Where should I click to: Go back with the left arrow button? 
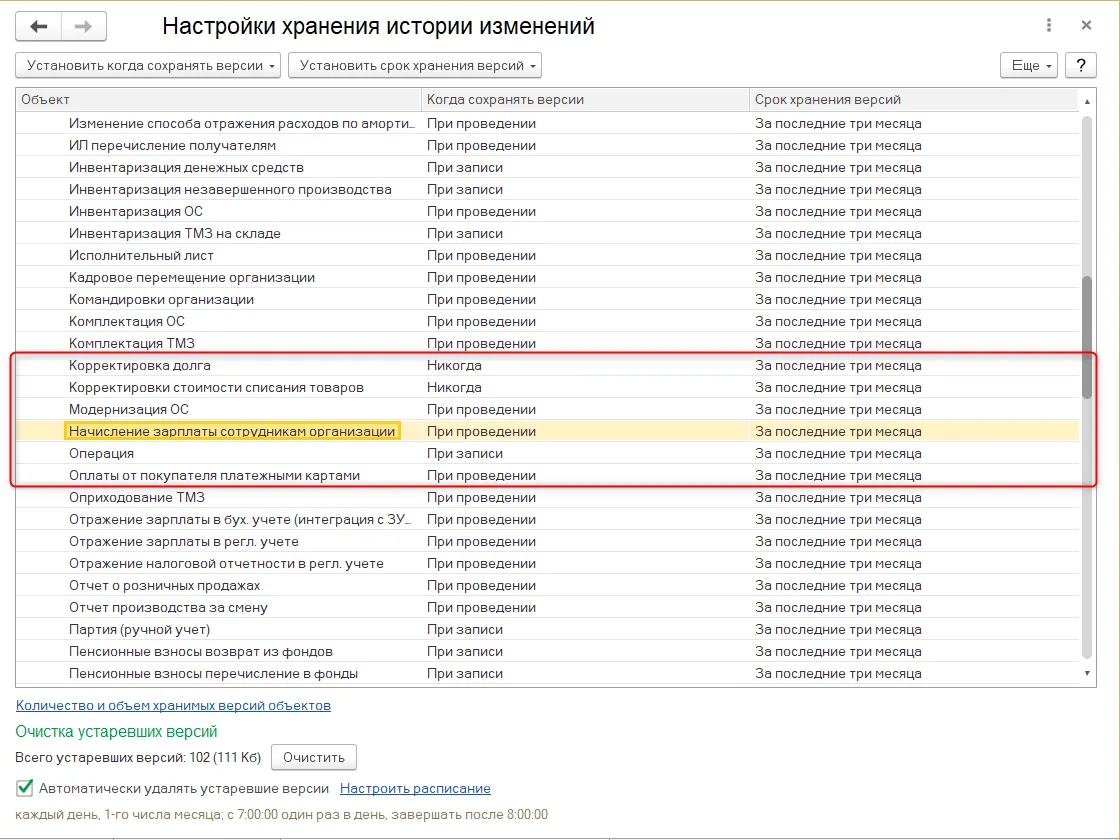tap(39, 26)
